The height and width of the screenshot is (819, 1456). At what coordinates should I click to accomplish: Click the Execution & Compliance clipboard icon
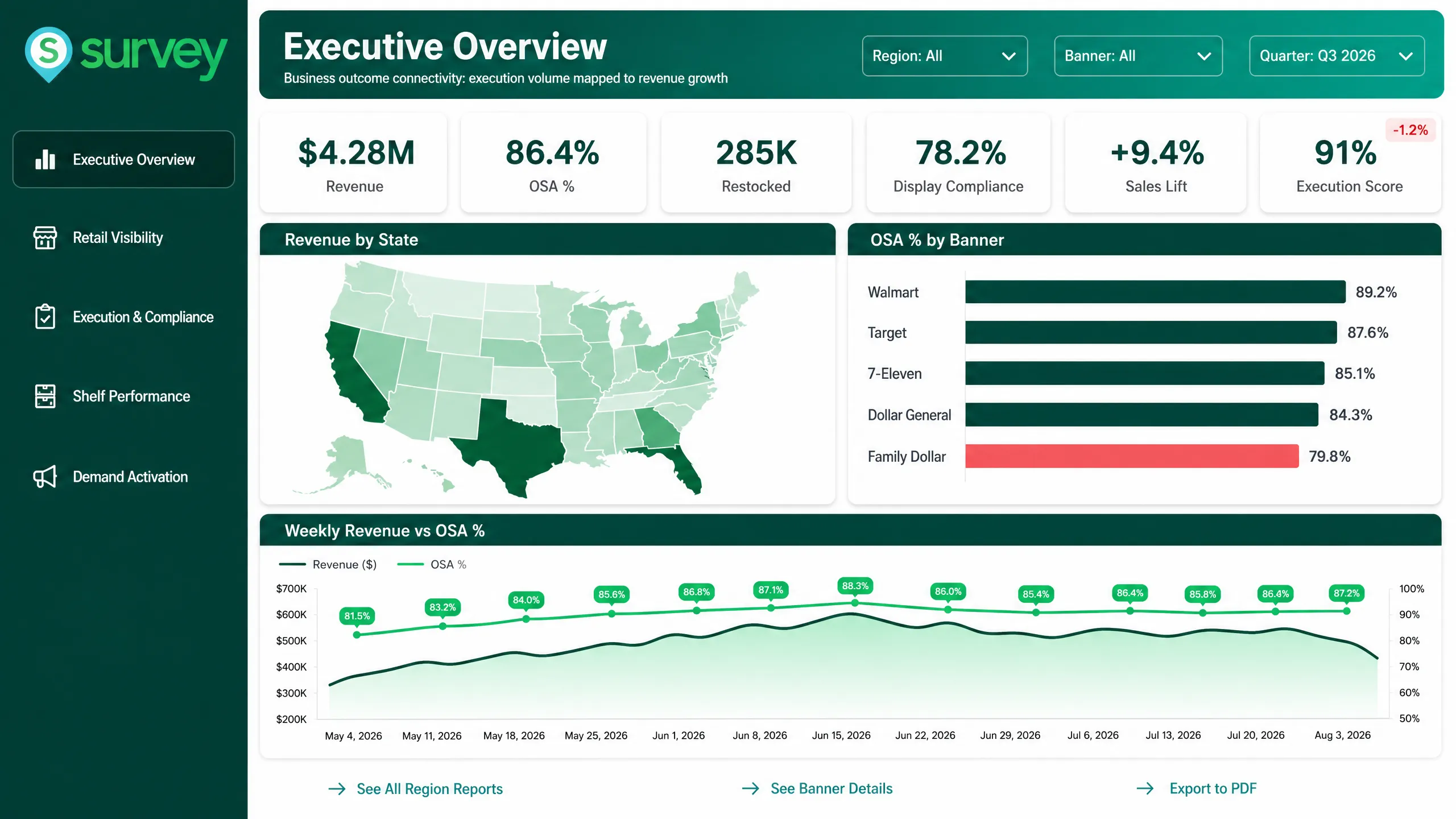pos(45,317)
